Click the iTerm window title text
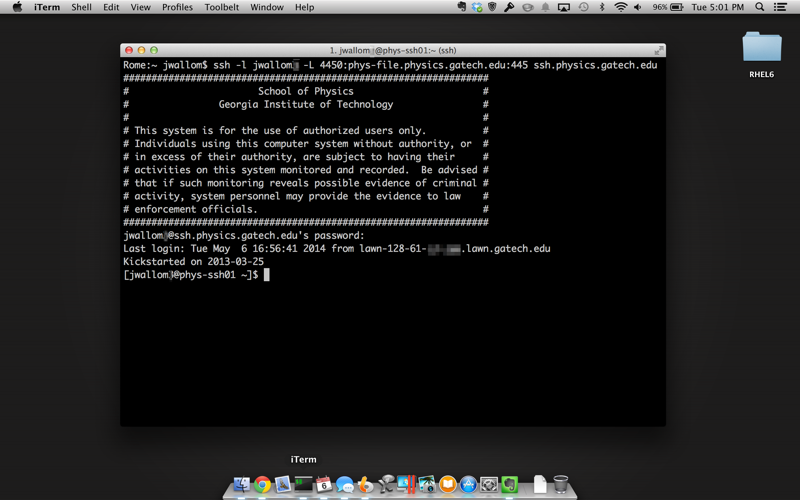The image size is (800, 500). click(x=393, y=50)
